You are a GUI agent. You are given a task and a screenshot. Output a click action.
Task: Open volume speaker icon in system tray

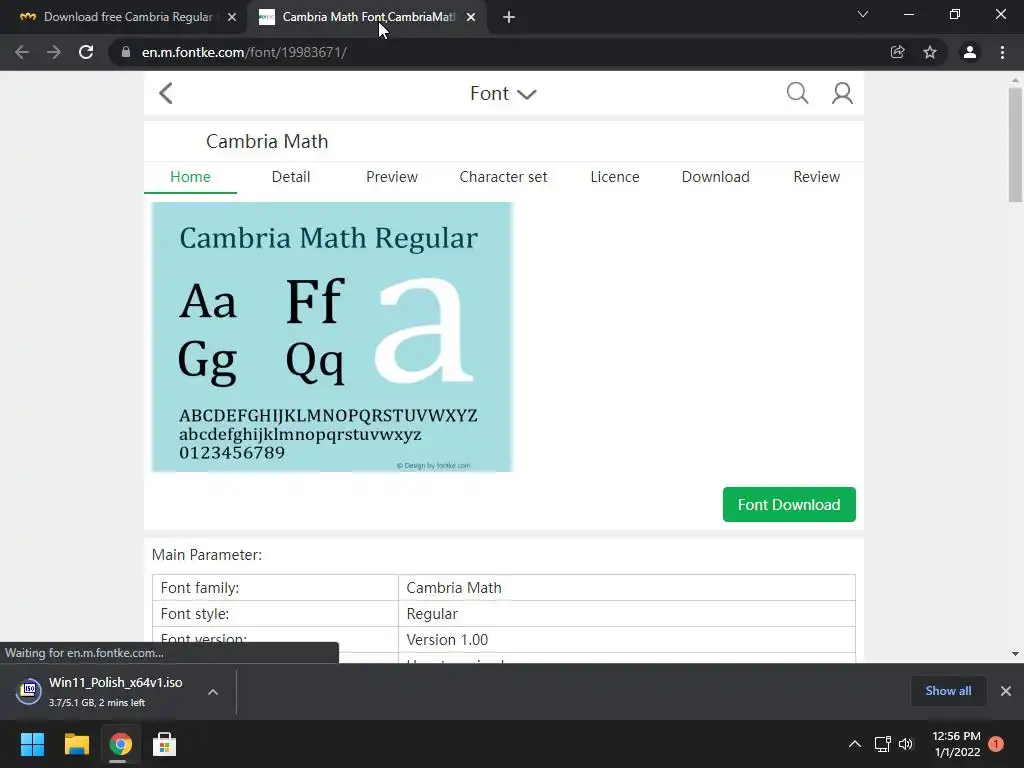[906, 744]
